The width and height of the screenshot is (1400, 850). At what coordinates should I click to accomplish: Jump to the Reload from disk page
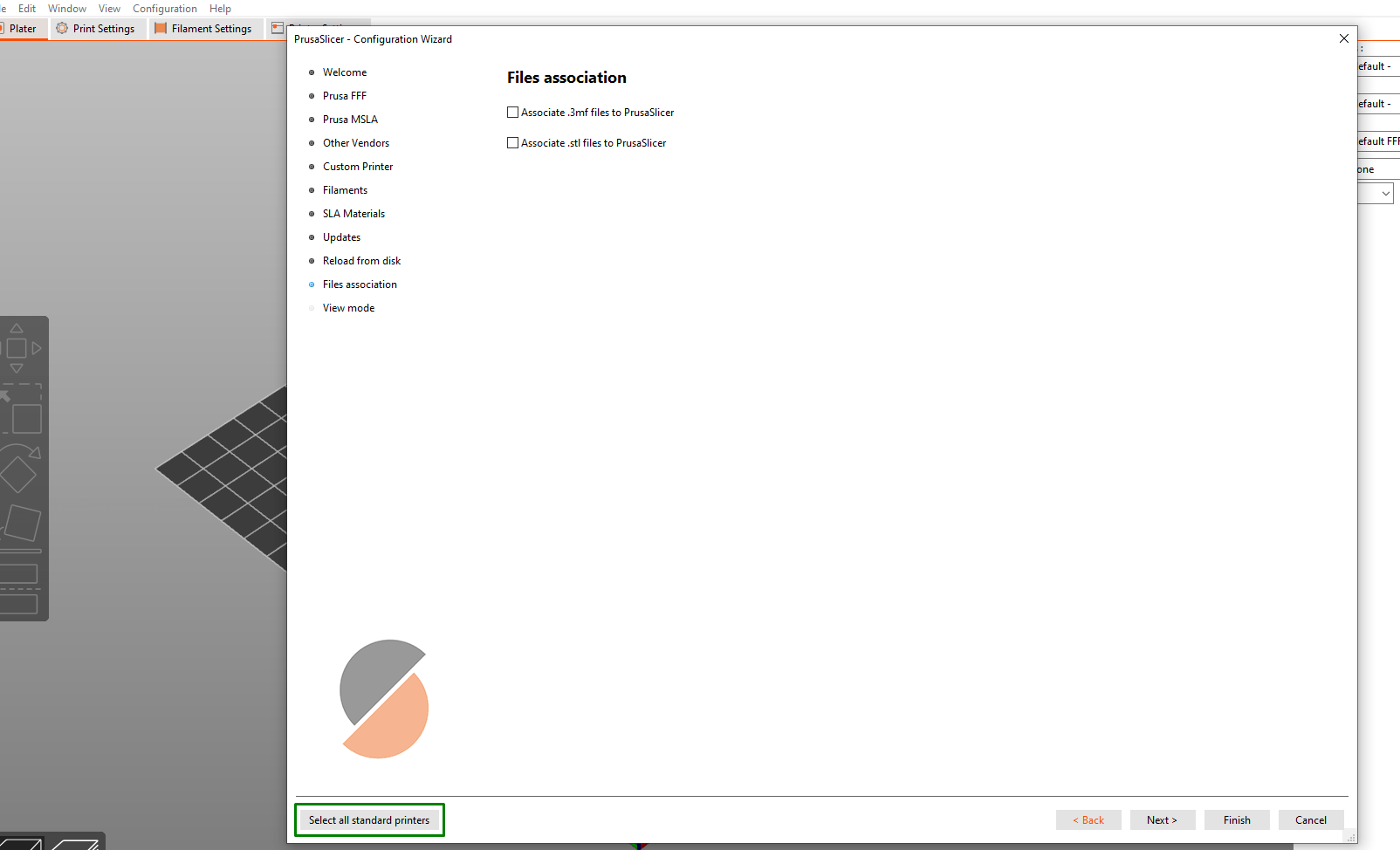coord(361,261)
